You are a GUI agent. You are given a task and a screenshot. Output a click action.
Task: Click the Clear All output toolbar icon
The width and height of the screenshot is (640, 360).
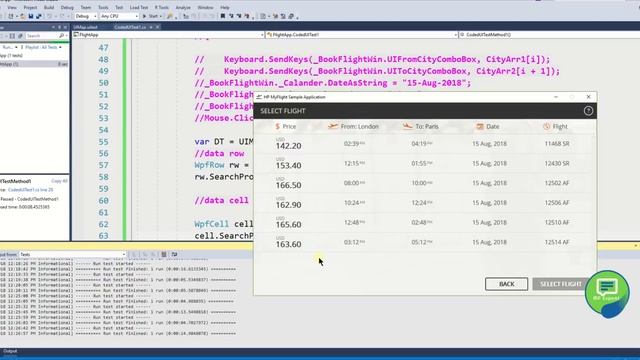pos(164,254)
